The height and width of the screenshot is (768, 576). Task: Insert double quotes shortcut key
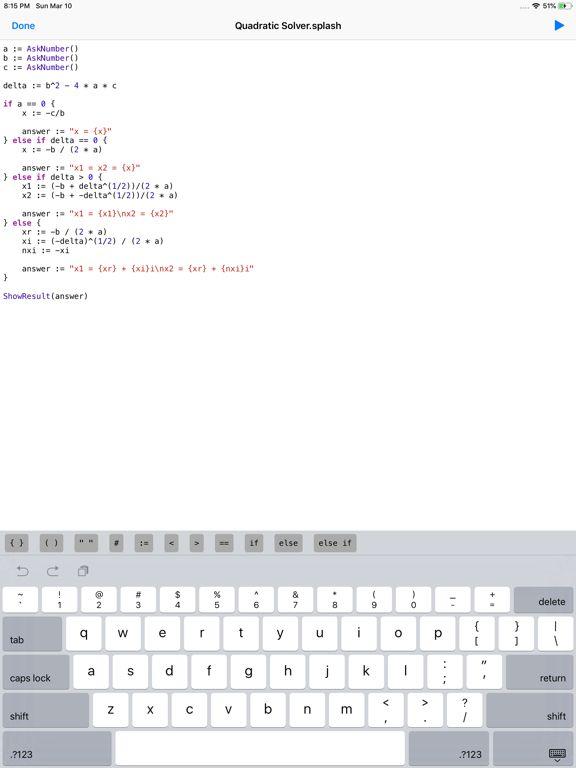[x=86, y=543]
